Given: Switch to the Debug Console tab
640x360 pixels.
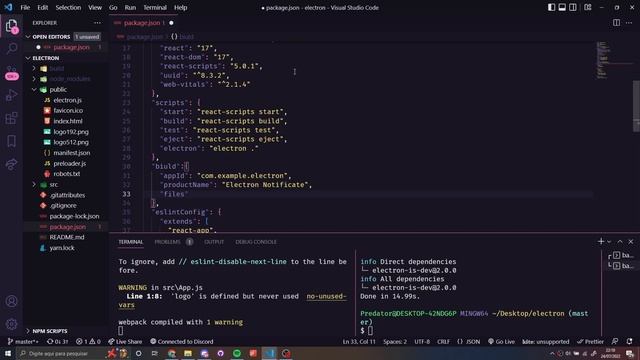Looking at the screenshot, I should pos(256,242).
